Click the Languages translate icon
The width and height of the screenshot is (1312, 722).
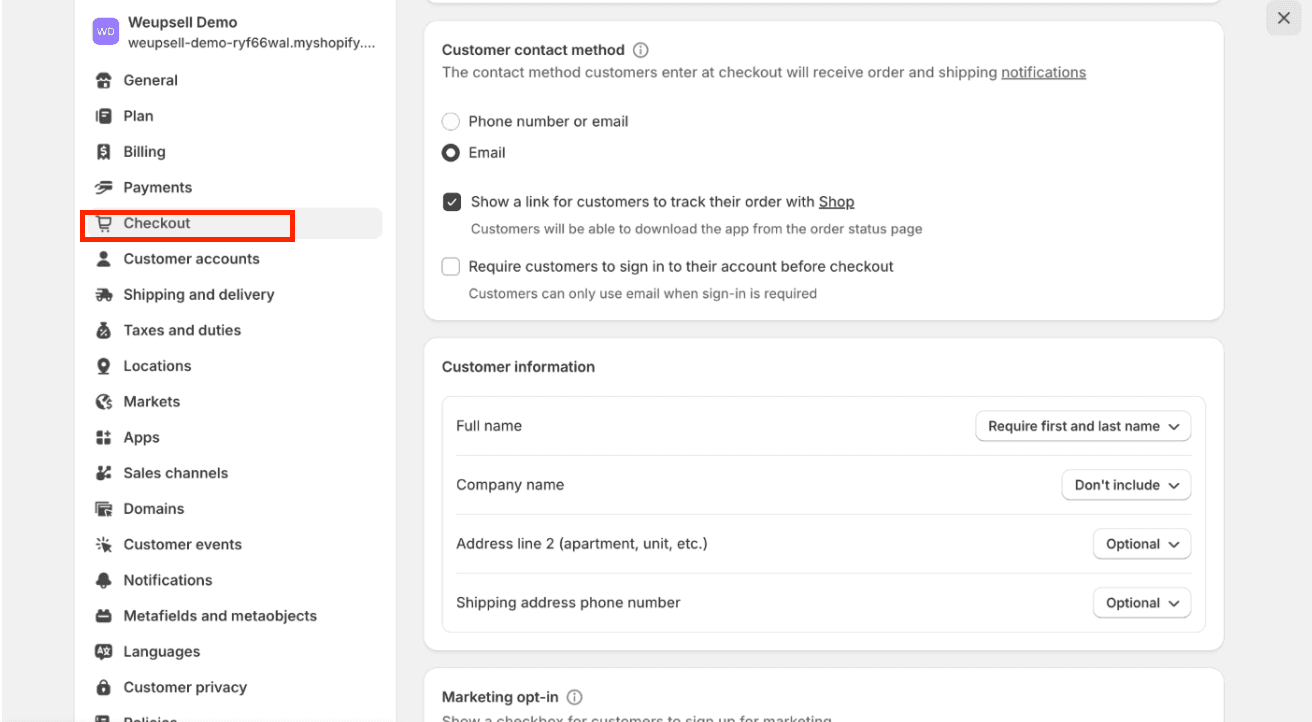pyautogui.click(x=103, y=652)
